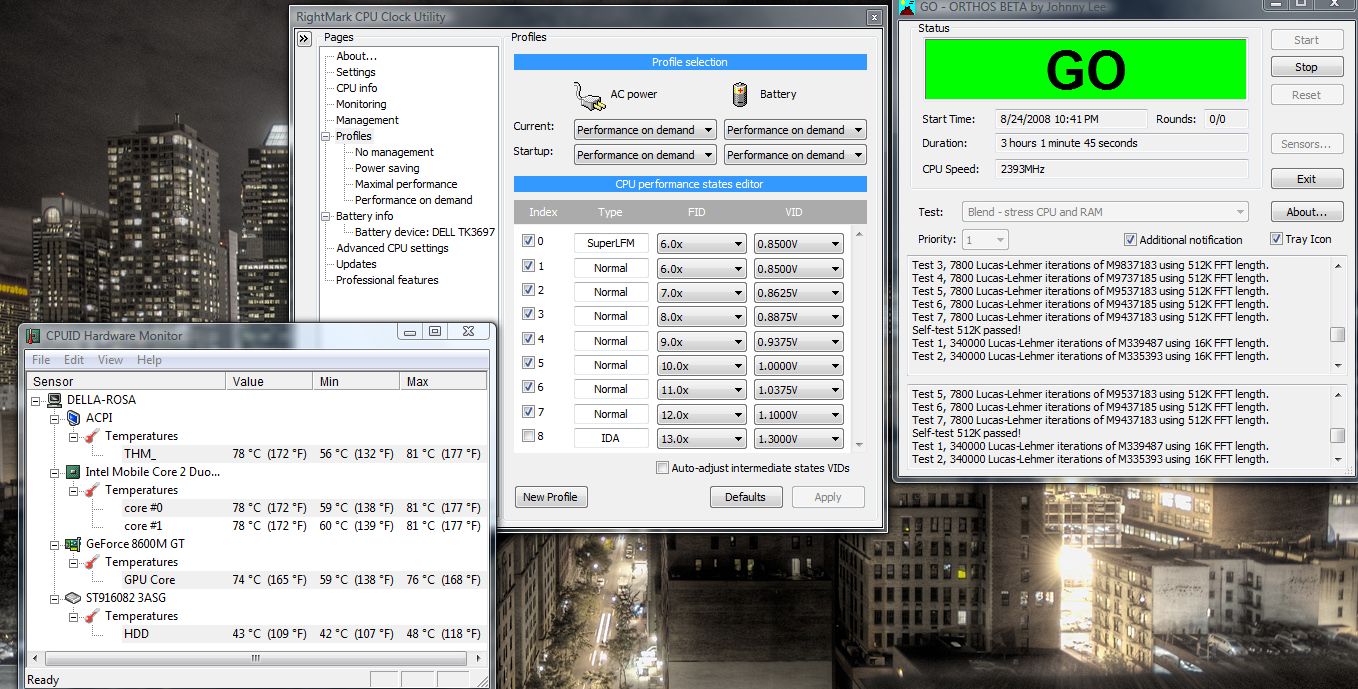Click the New Profile button
Screen dimensions: 1358x689
tap(550, 497)
